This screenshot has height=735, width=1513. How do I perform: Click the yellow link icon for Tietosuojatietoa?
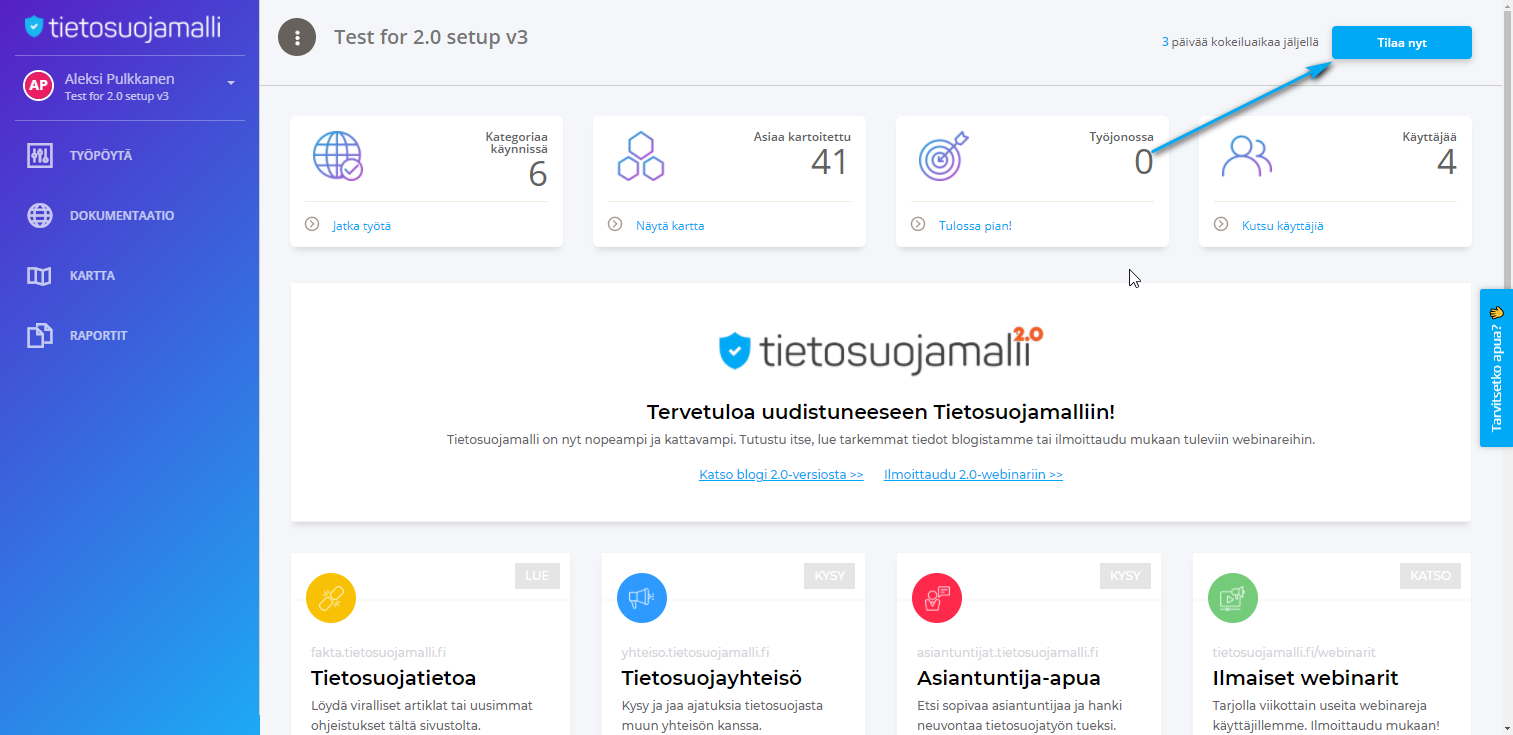click(x=331, y=598)
